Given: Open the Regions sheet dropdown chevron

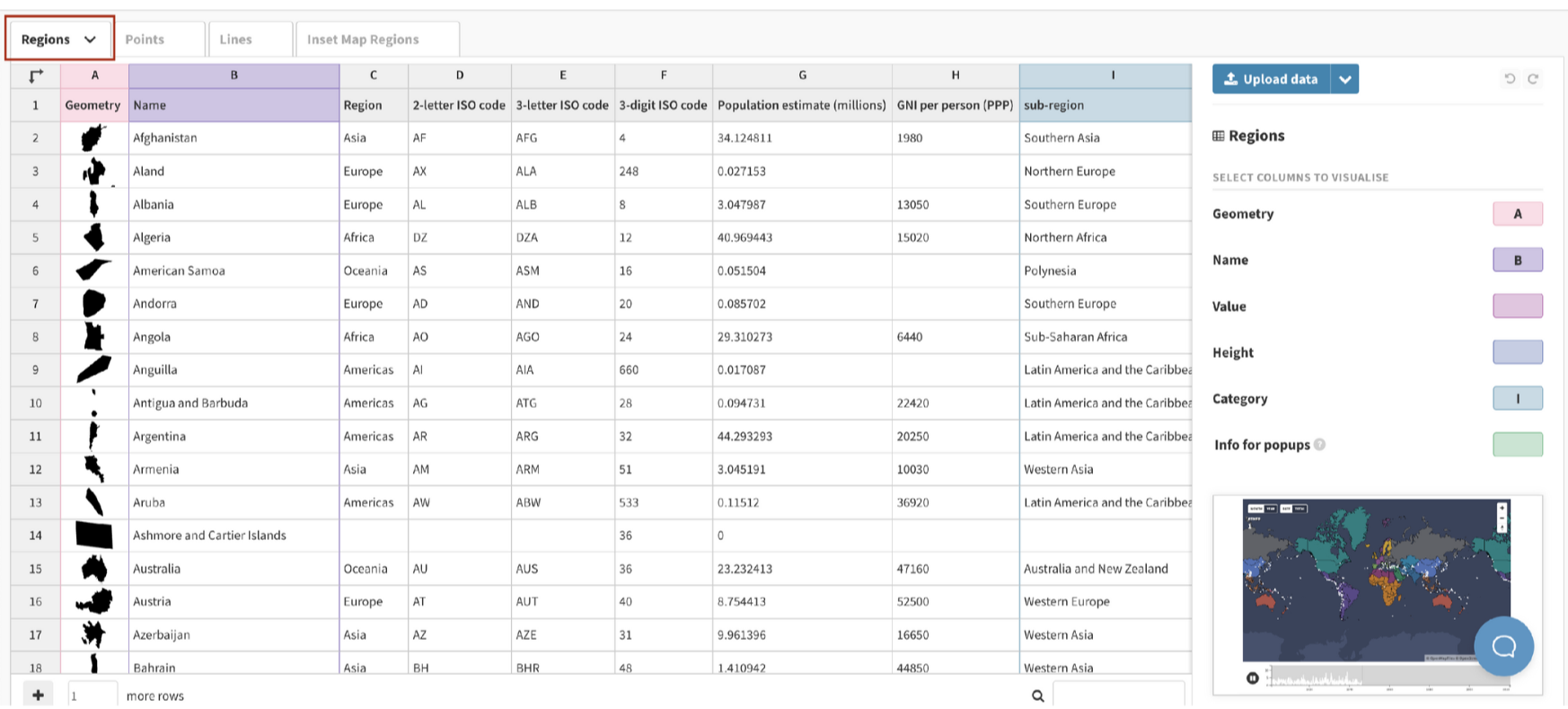Looking at the screenshot, I should pos(90,40).
